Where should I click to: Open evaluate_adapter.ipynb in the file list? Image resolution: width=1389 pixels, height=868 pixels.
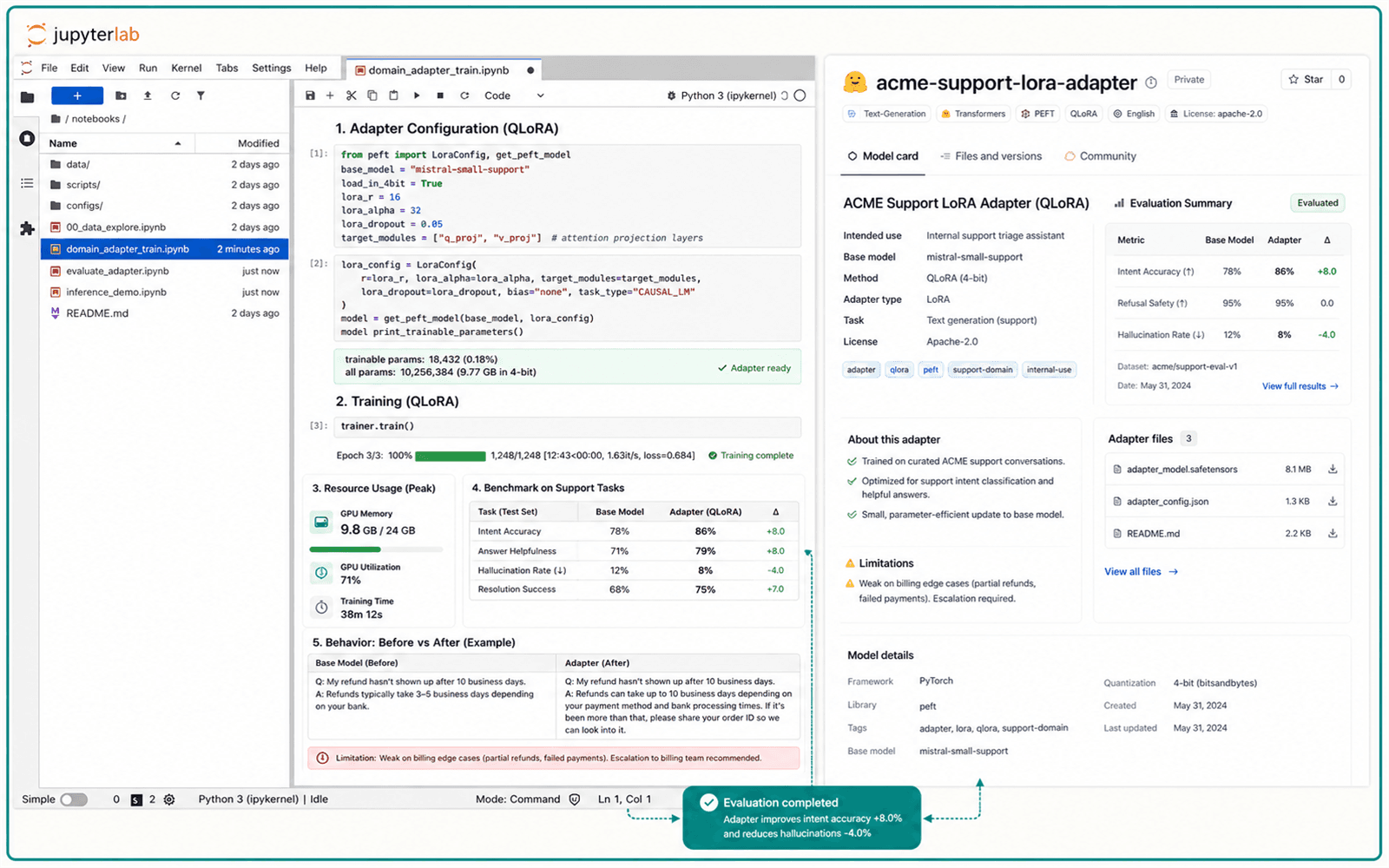[165, 271]
